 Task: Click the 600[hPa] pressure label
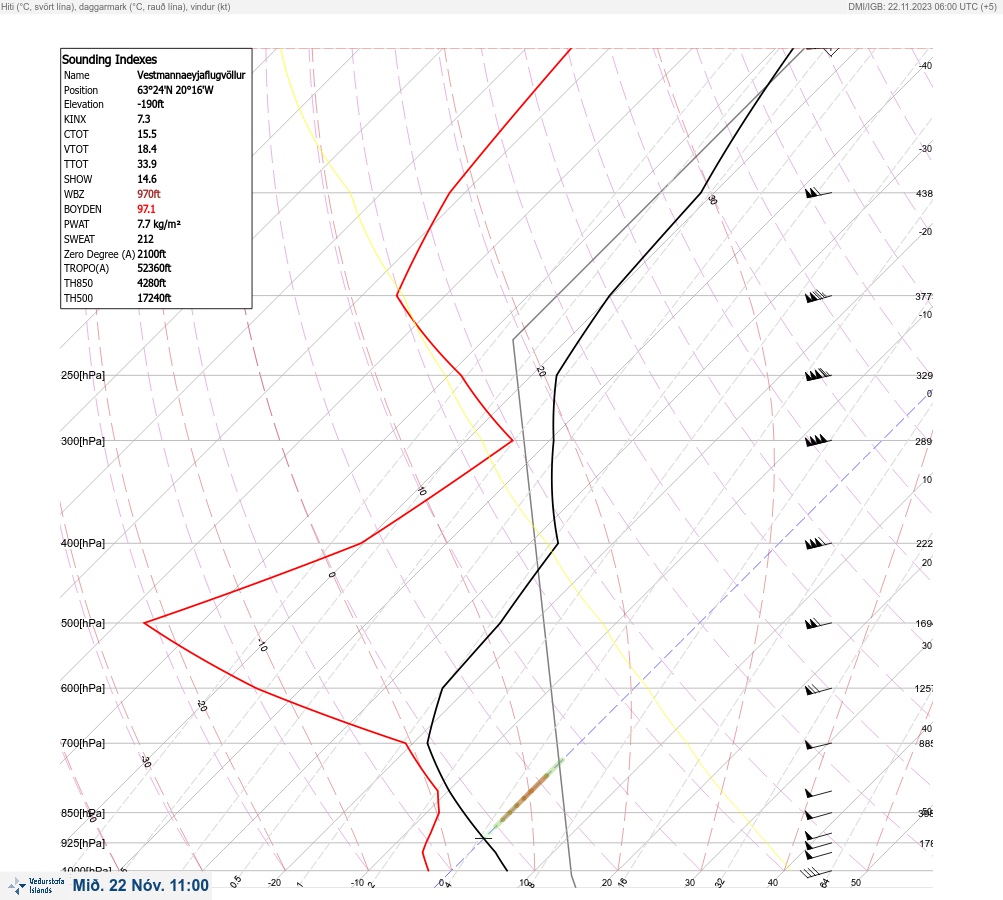(83, 688)
